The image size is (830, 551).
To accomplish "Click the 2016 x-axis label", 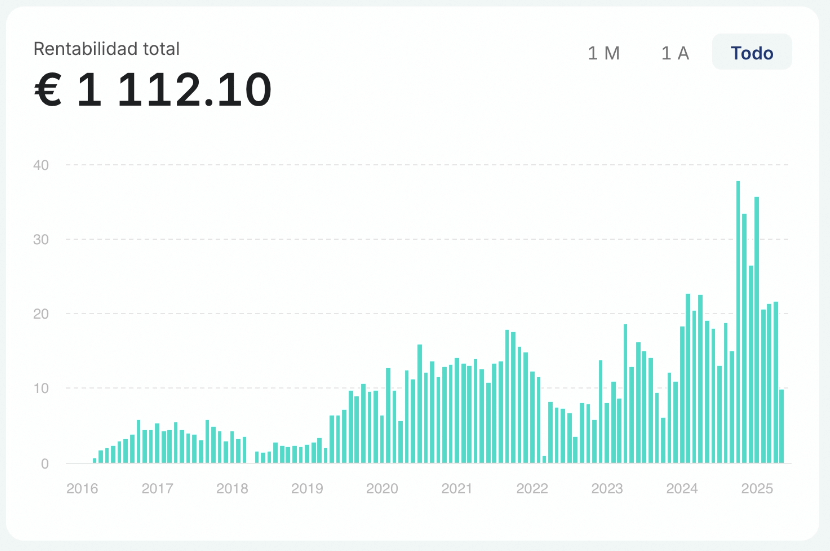I will click(x=82, y=489).
